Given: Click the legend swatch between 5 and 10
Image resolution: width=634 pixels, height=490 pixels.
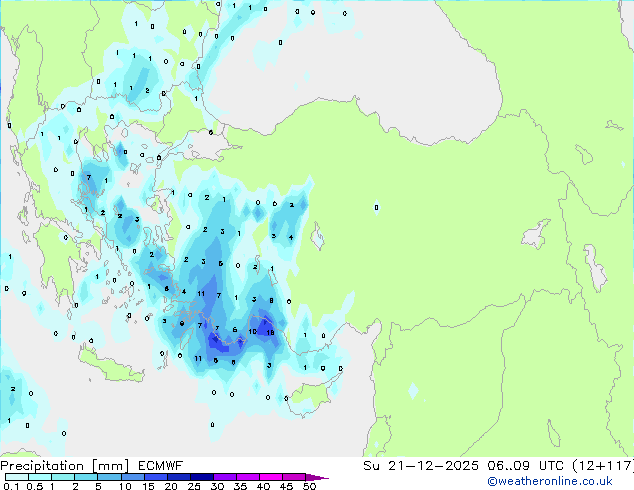Looking at the screenshot, I should tap(109, 477).
